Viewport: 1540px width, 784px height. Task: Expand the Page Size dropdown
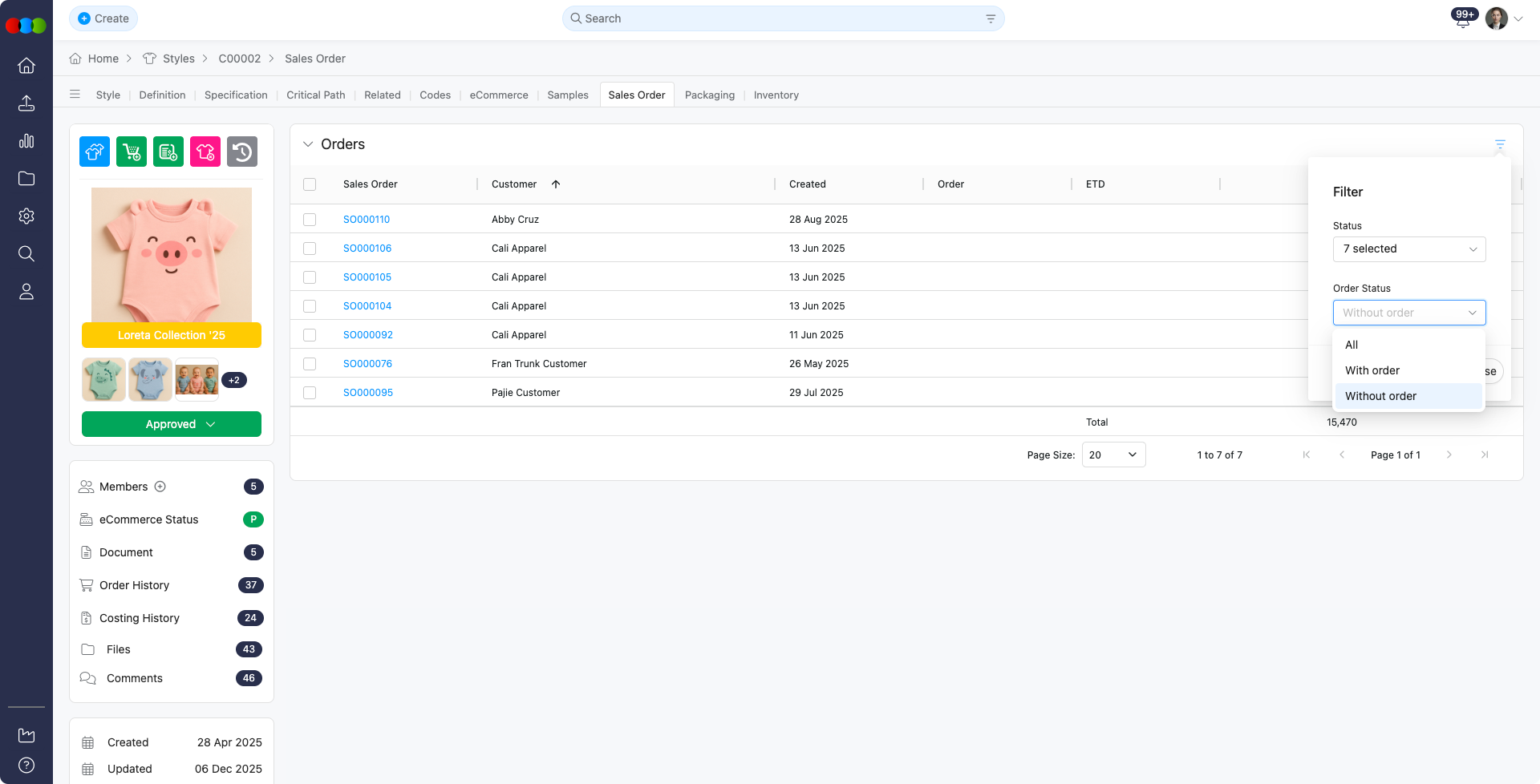[1113, 455]
